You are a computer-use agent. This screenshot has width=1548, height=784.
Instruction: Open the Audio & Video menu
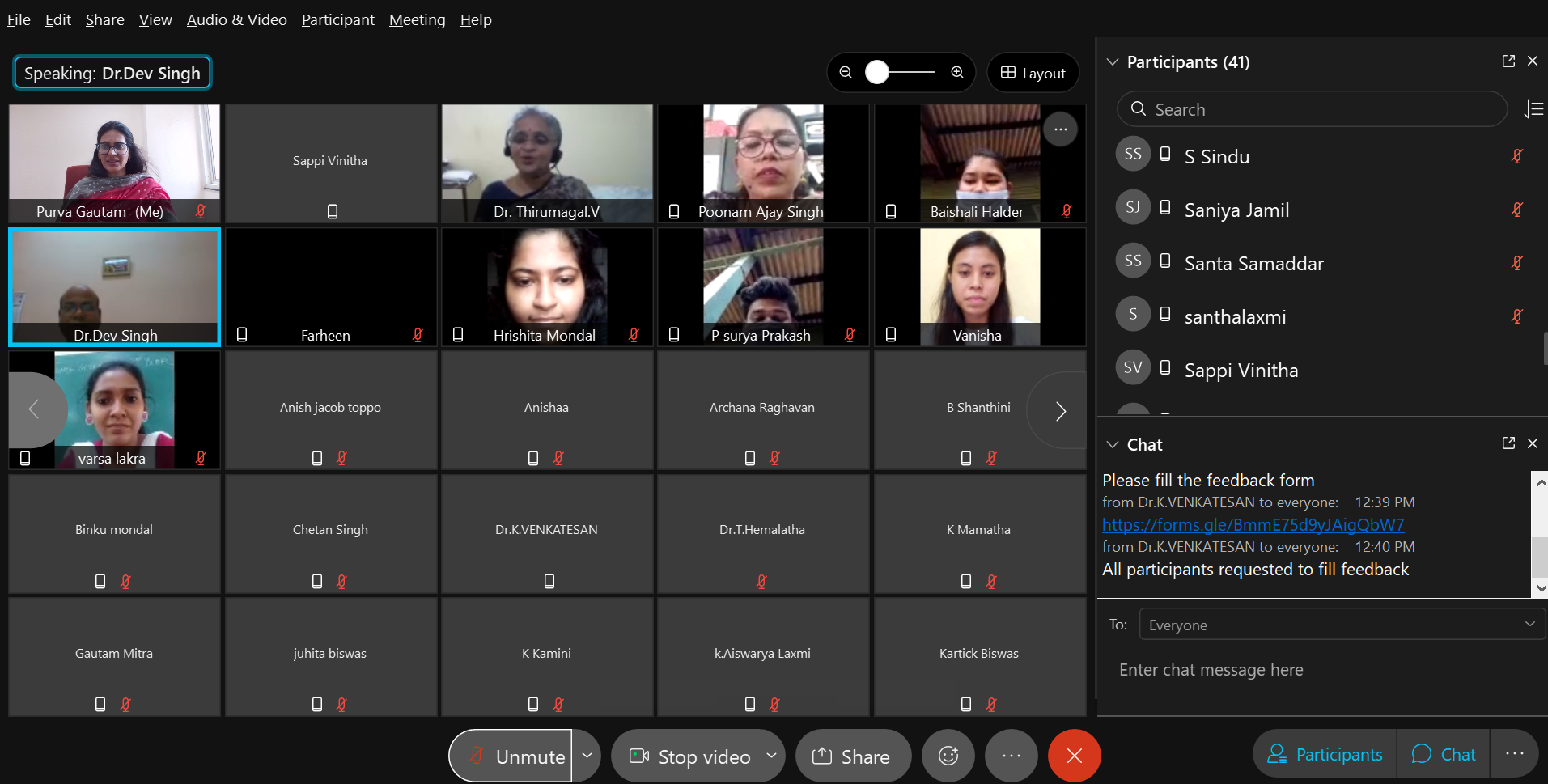[x=236, y=19]
